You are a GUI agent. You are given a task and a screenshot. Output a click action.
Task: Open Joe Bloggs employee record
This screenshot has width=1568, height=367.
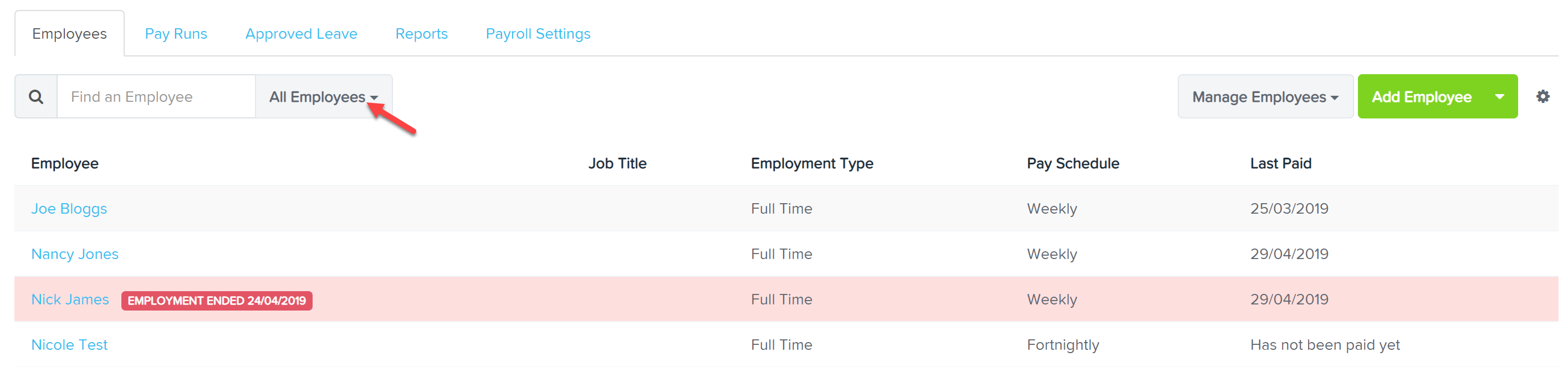[69, 209]
